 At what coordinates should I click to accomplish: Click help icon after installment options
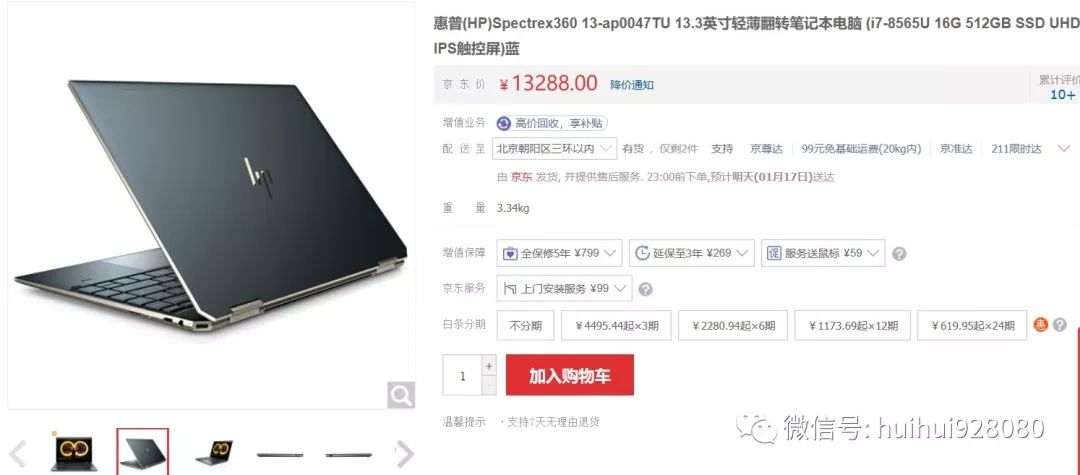tap(1060, 324)
